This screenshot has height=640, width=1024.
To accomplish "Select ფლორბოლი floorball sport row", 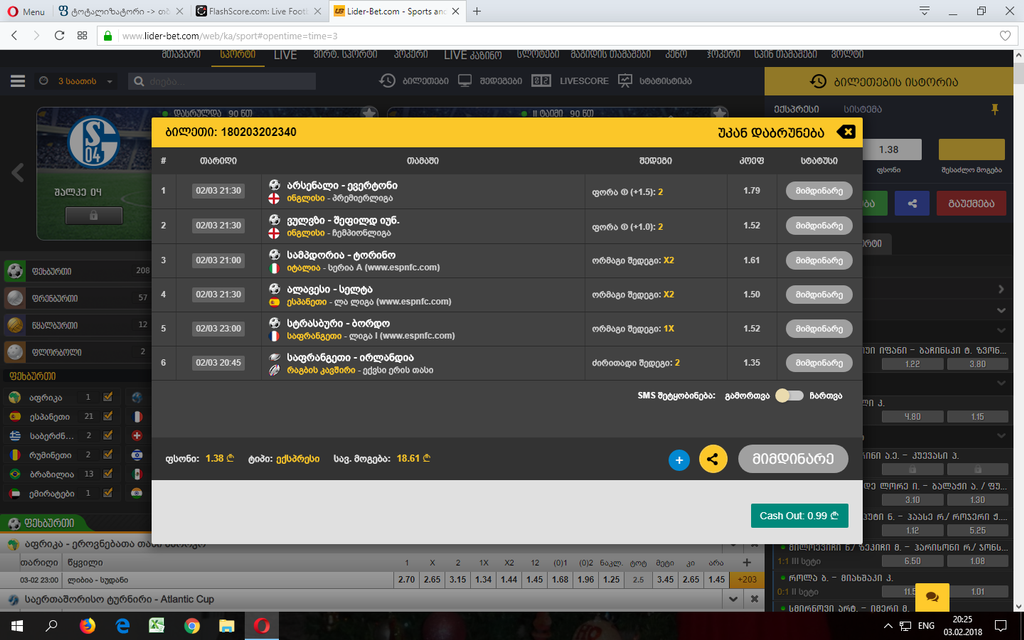I will point(77,351).
